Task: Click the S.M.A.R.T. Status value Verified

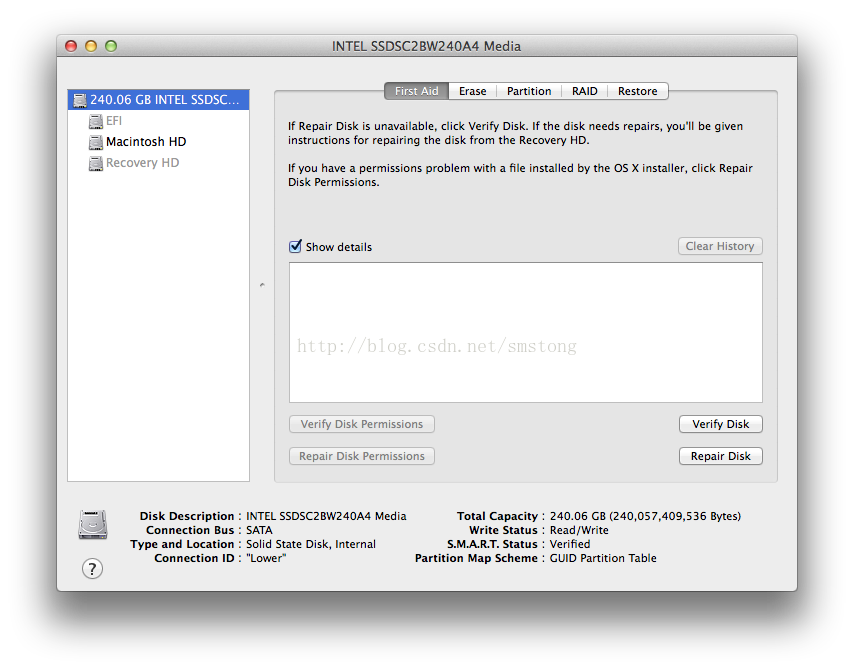Action: pos(570,544)
